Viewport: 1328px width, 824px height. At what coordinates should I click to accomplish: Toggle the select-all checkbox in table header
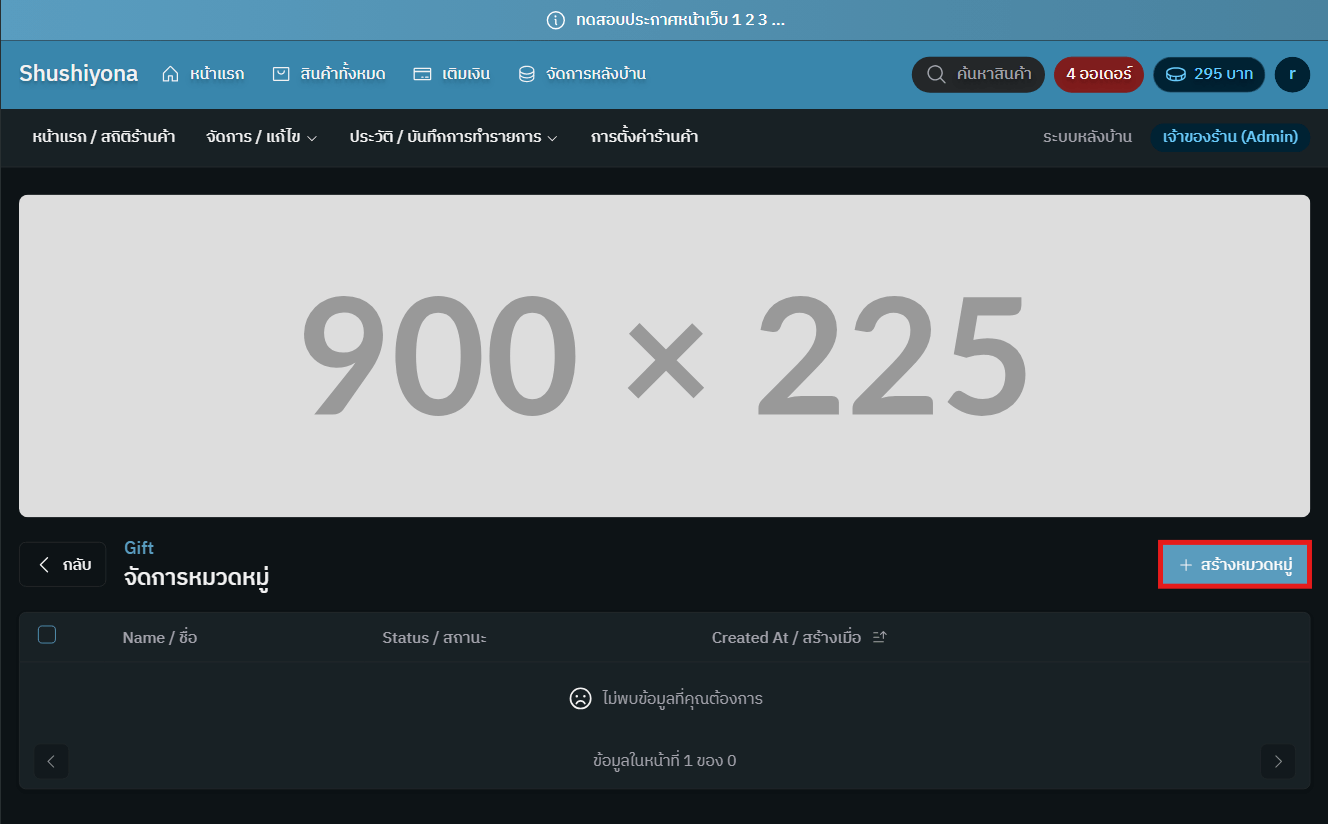tap(47, 635)
